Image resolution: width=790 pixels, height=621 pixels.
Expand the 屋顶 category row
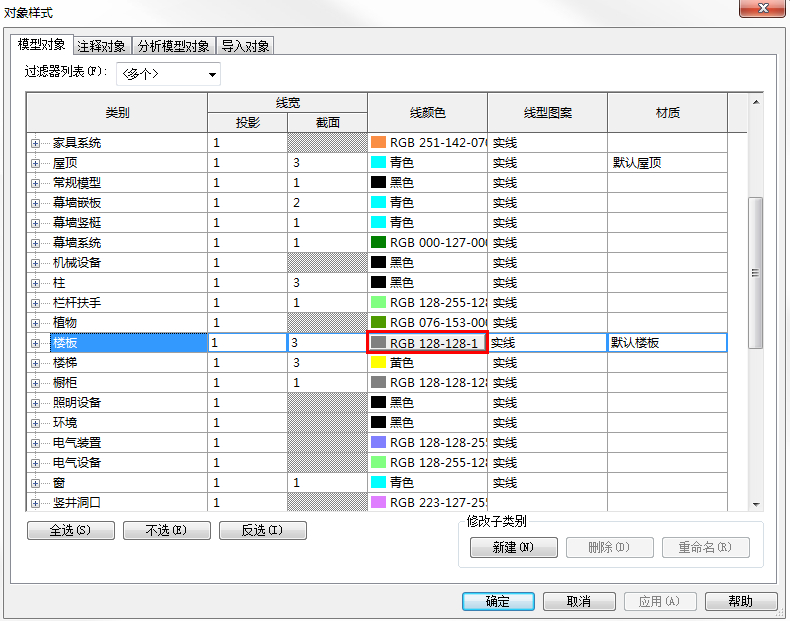(x=35, y=163)
